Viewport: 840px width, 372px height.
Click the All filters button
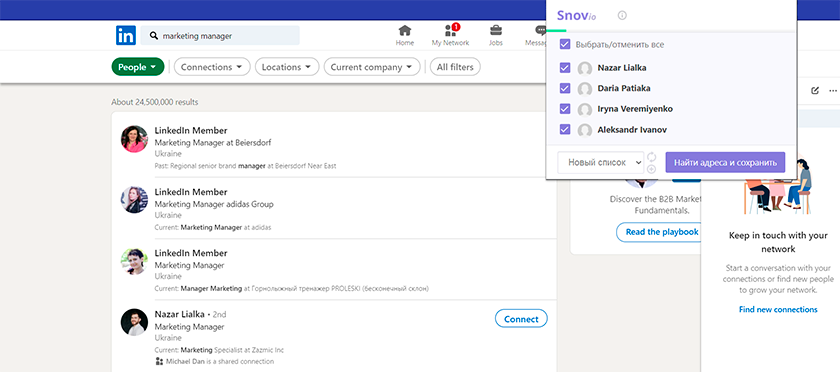pos(455,67)
